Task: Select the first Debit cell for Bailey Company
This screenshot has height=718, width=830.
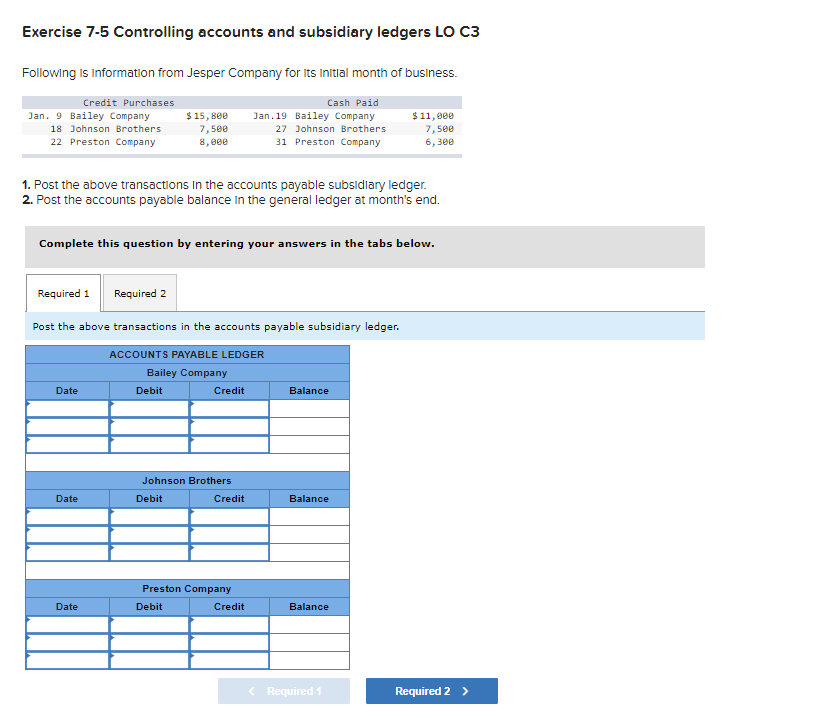Action: click(148, 408)
